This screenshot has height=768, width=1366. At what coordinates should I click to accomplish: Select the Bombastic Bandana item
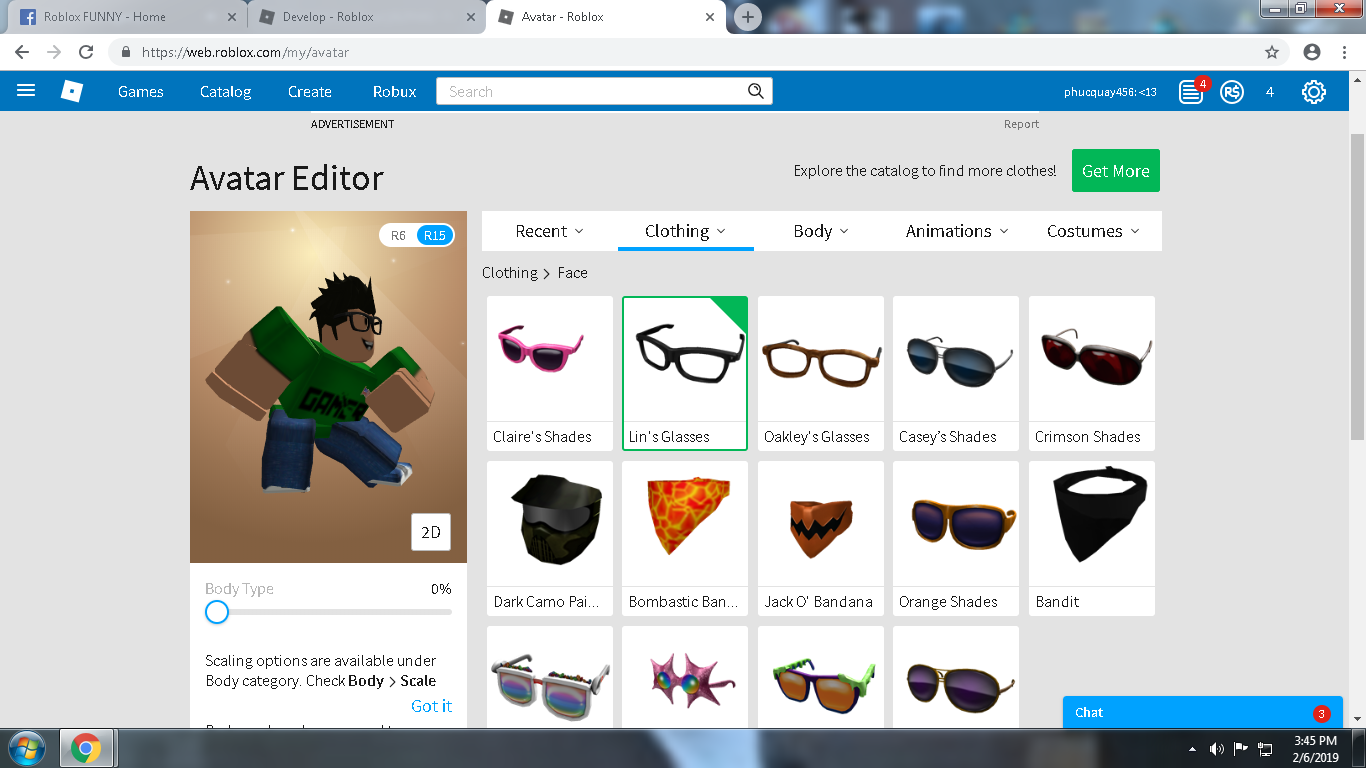685,538
